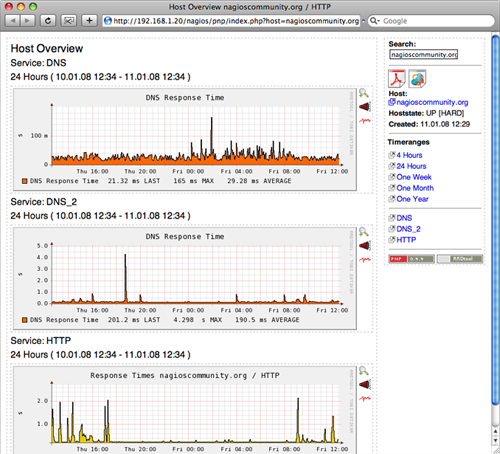The width and height of the screenshot is (500, 454).
Task: Click the zoom magnifier icon next to the HTTP graph
Action: tap(364, 371)
